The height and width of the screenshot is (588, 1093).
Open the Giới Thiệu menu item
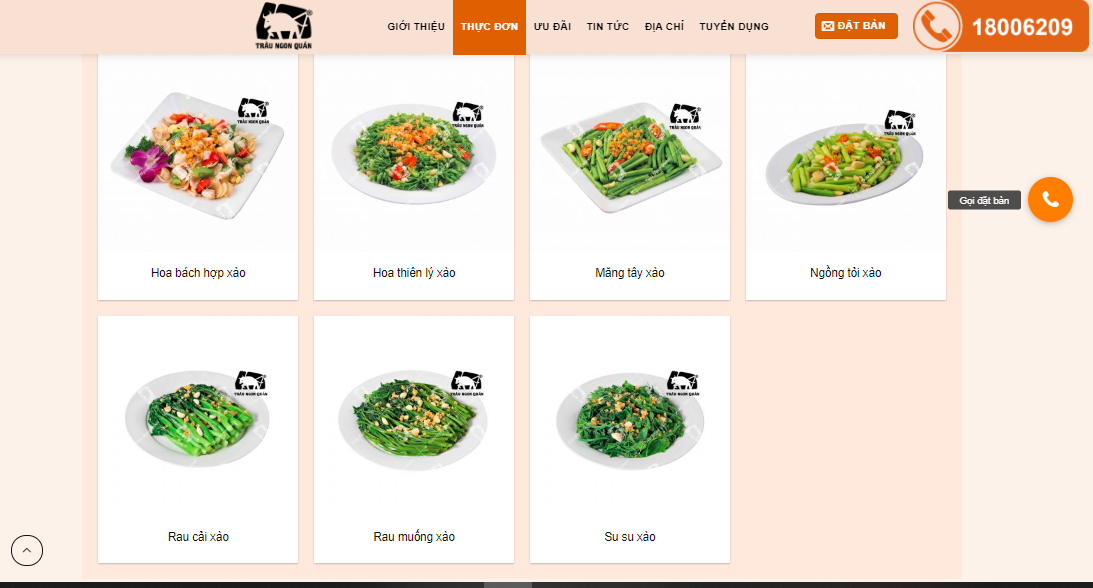[x=416, y=26]
